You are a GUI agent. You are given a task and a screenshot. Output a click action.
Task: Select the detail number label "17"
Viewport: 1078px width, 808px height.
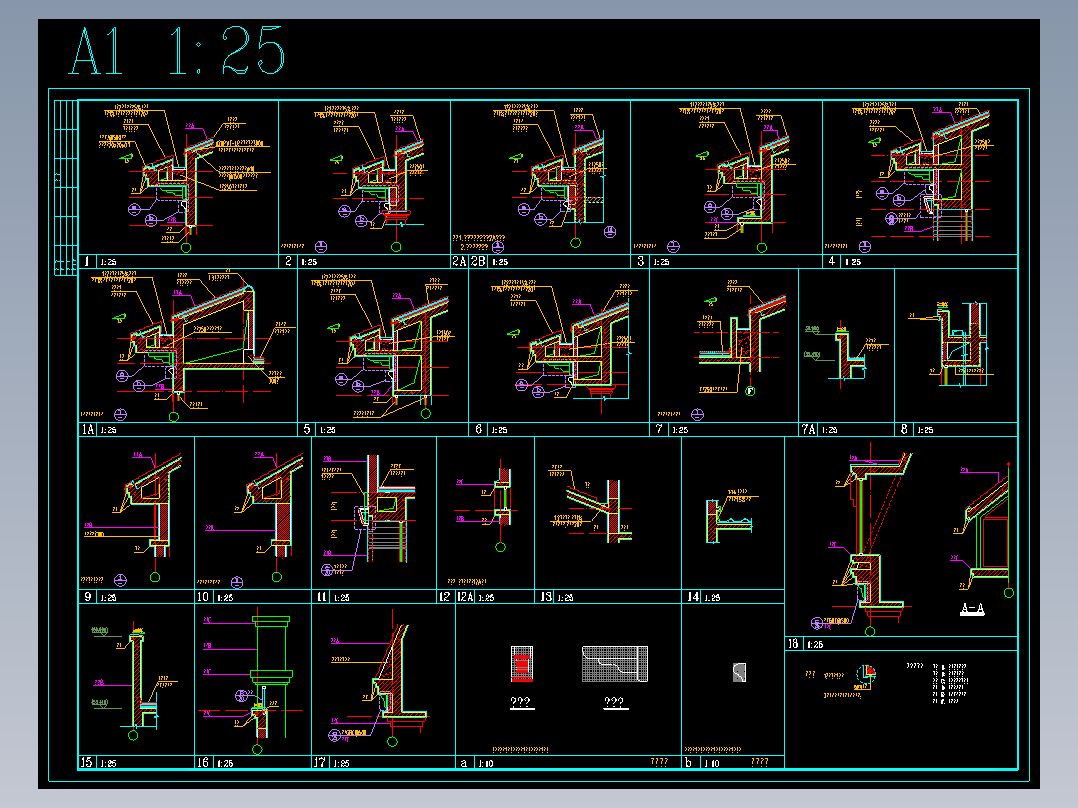pos(320,762)
